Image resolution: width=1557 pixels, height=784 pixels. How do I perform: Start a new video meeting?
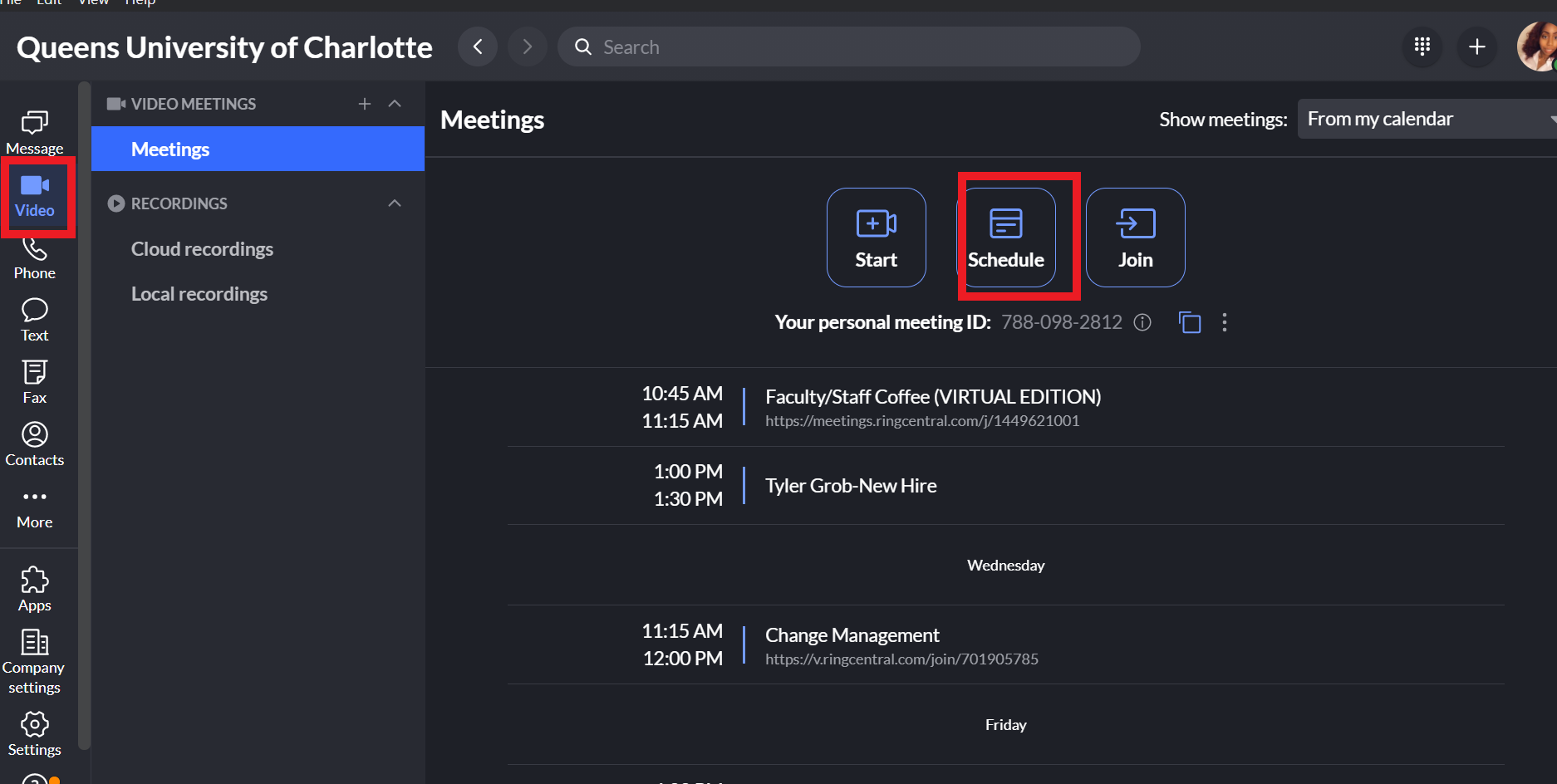(x=877, y=238)
